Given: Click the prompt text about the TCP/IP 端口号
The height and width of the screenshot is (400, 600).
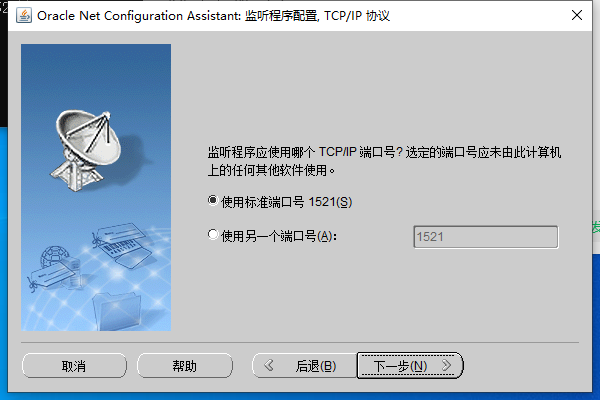Looking at the screenshot, I should 384,161.
